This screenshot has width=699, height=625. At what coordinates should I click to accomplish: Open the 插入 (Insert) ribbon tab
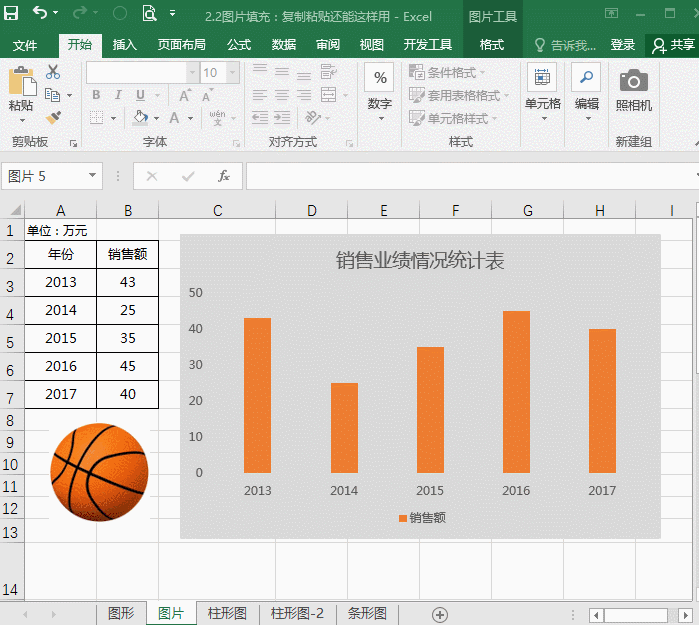125,45
